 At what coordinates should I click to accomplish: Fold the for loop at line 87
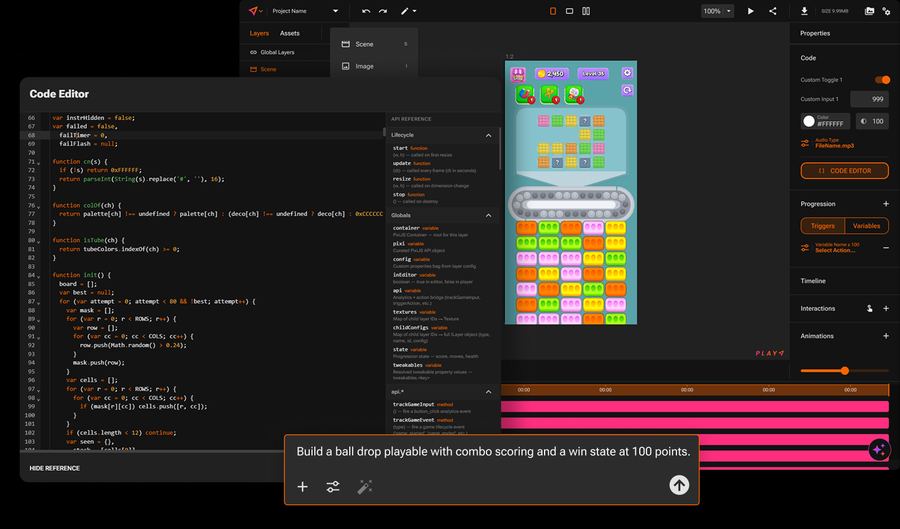38,303
